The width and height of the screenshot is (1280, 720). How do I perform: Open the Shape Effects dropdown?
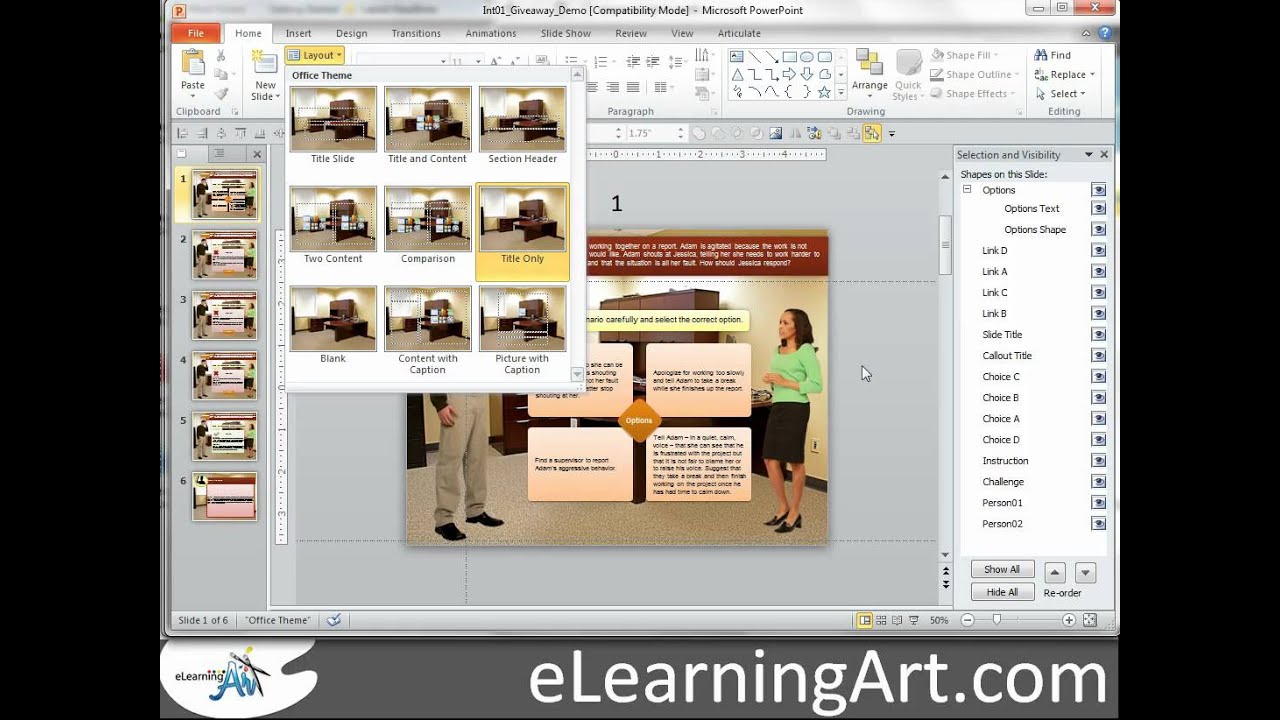click(x=972, y=94)
